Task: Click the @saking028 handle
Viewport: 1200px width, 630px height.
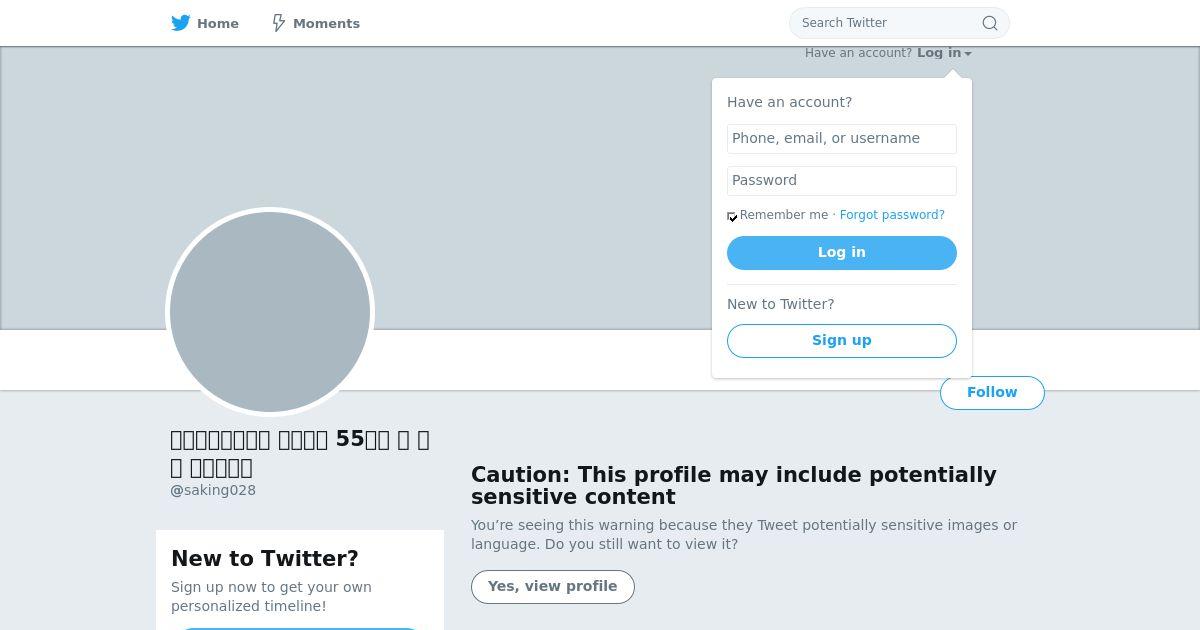Action: [213, 490]
